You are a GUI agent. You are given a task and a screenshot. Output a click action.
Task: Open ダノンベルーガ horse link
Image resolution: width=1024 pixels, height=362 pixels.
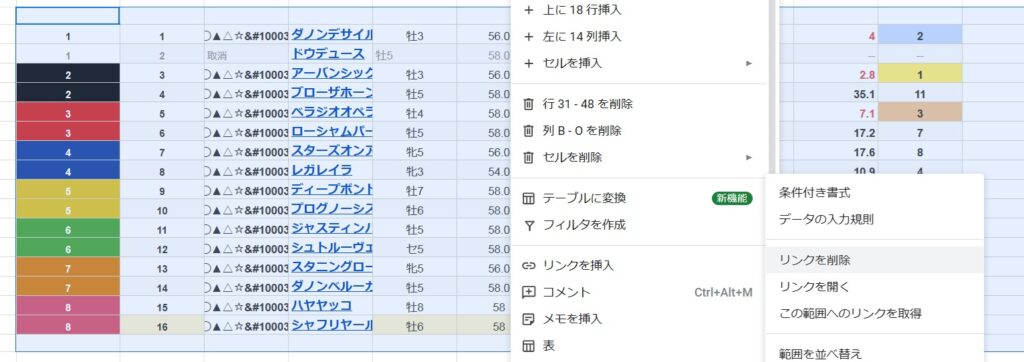(x=331, y=287)
